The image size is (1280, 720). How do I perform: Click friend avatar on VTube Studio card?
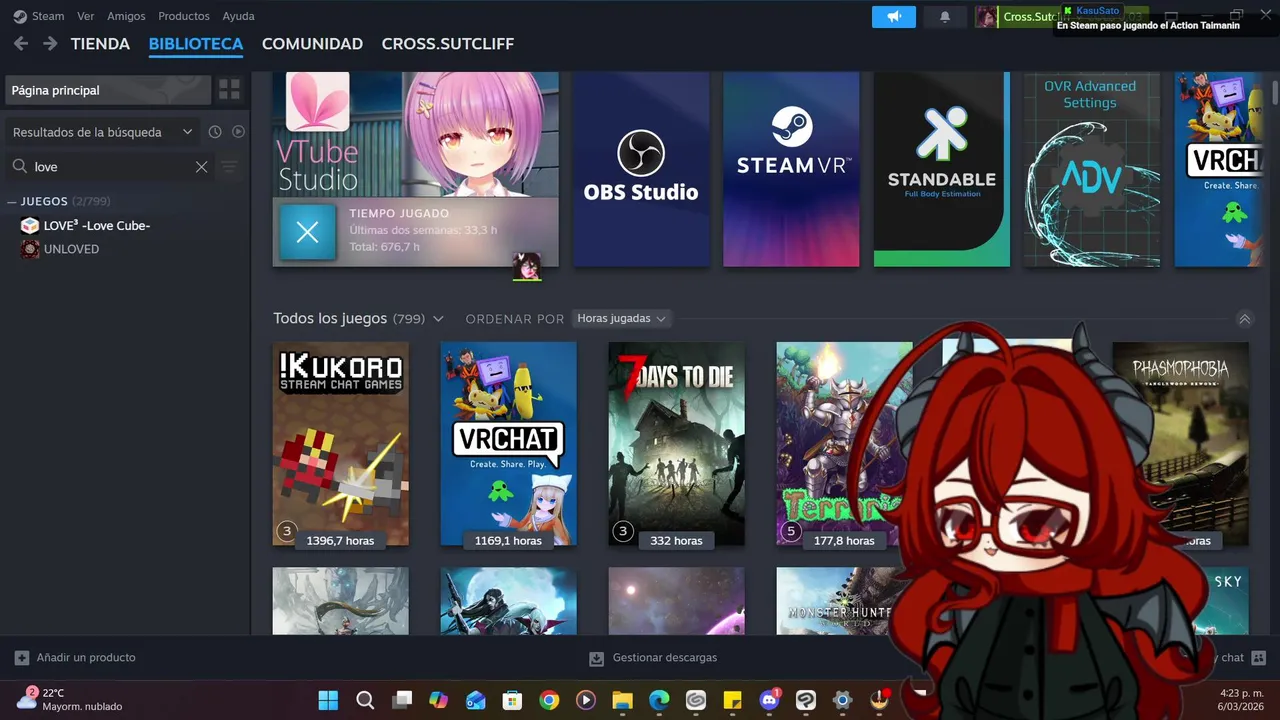click(x=527, y=266)
